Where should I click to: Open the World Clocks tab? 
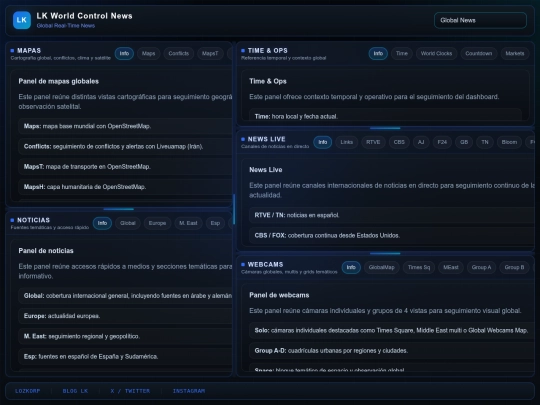[x=436, y=53]
